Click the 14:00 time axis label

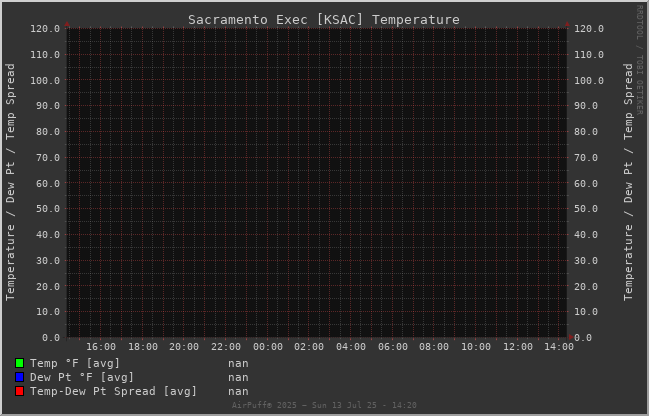[559, 346]
